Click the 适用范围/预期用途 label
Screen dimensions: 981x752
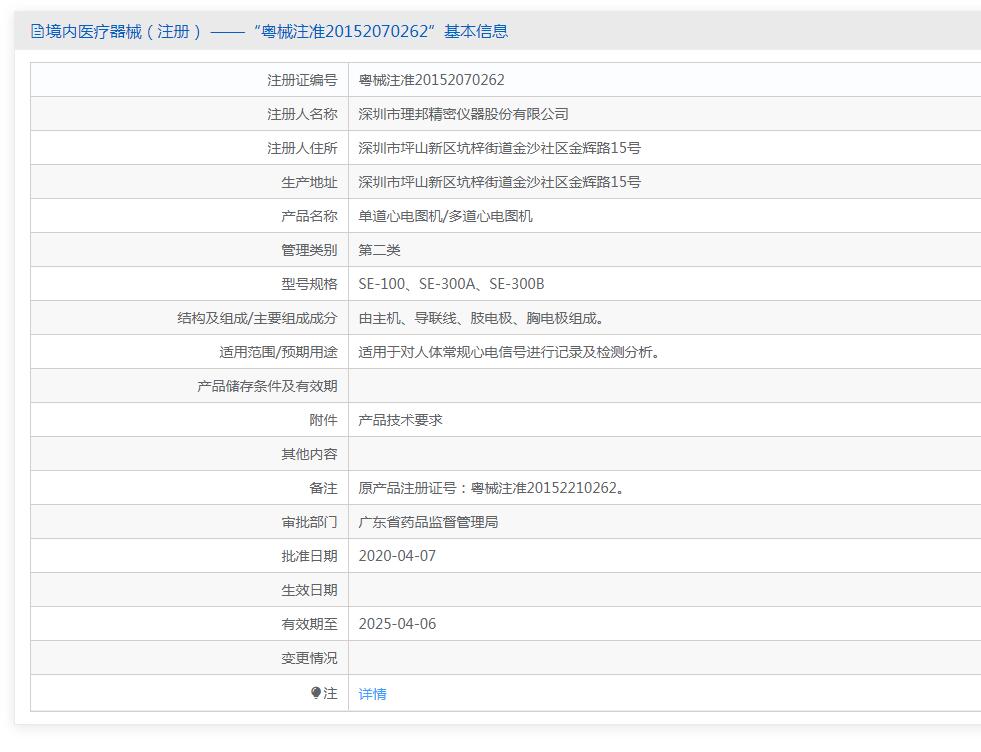278,352
